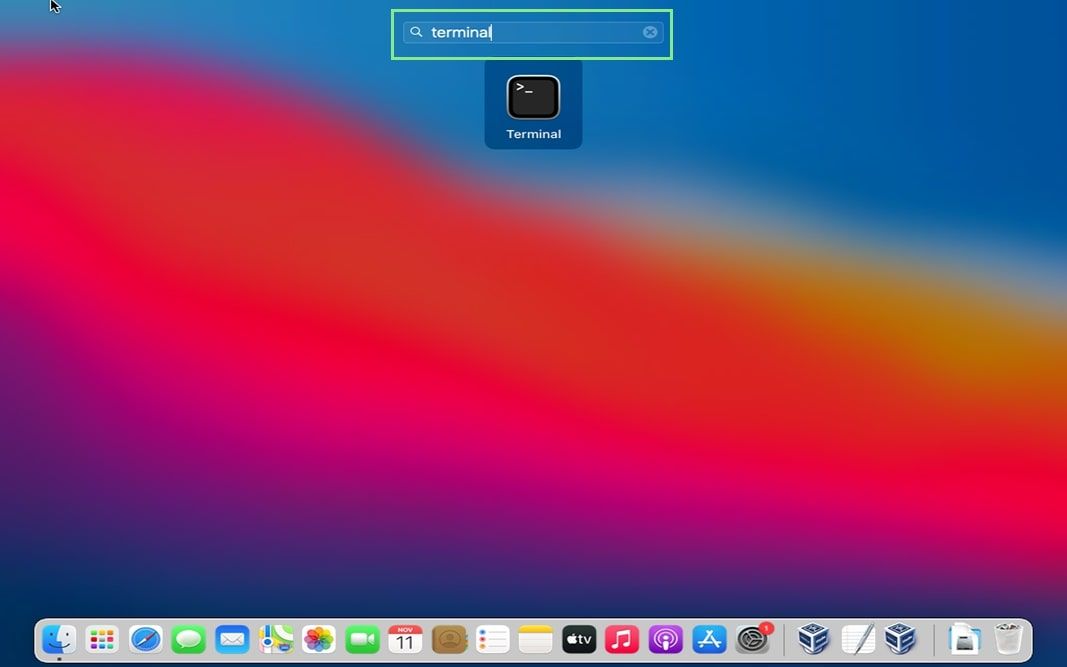Viewport: 1067px width, 667px height.
Task: Start FaceTime from the Dock
Action: [x=362, y=639]
